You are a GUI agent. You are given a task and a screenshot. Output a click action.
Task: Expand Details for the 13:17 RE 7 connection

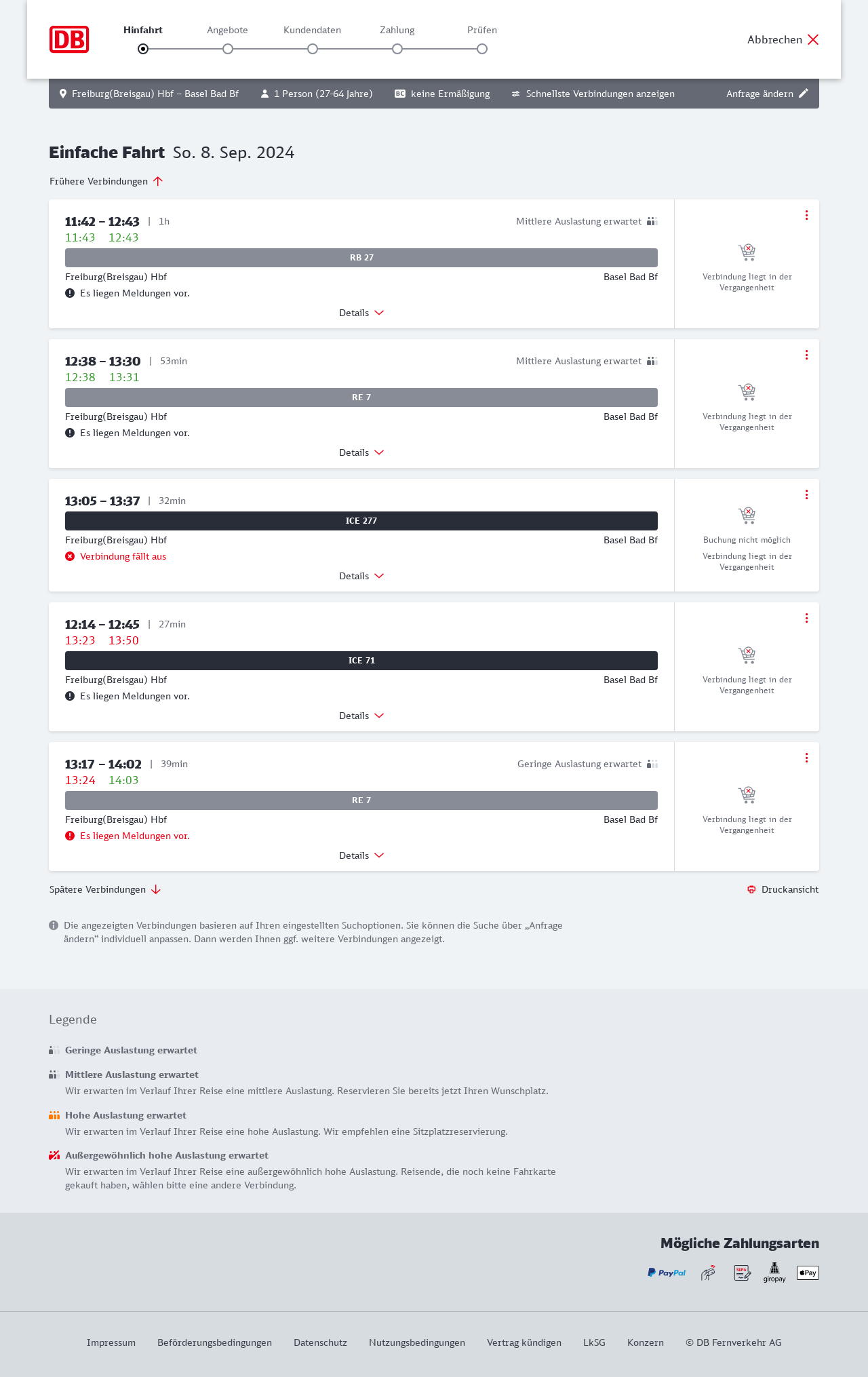click(361, 855)
